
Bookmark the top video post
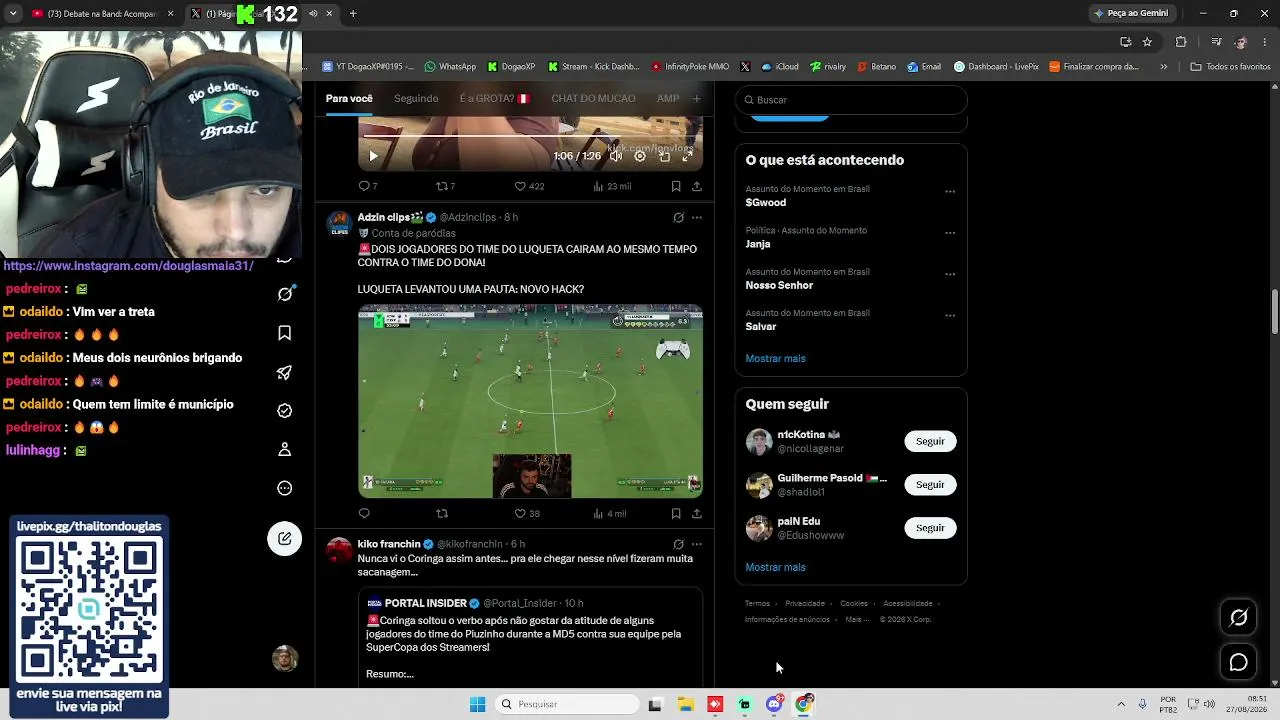[x=676, y=186]
